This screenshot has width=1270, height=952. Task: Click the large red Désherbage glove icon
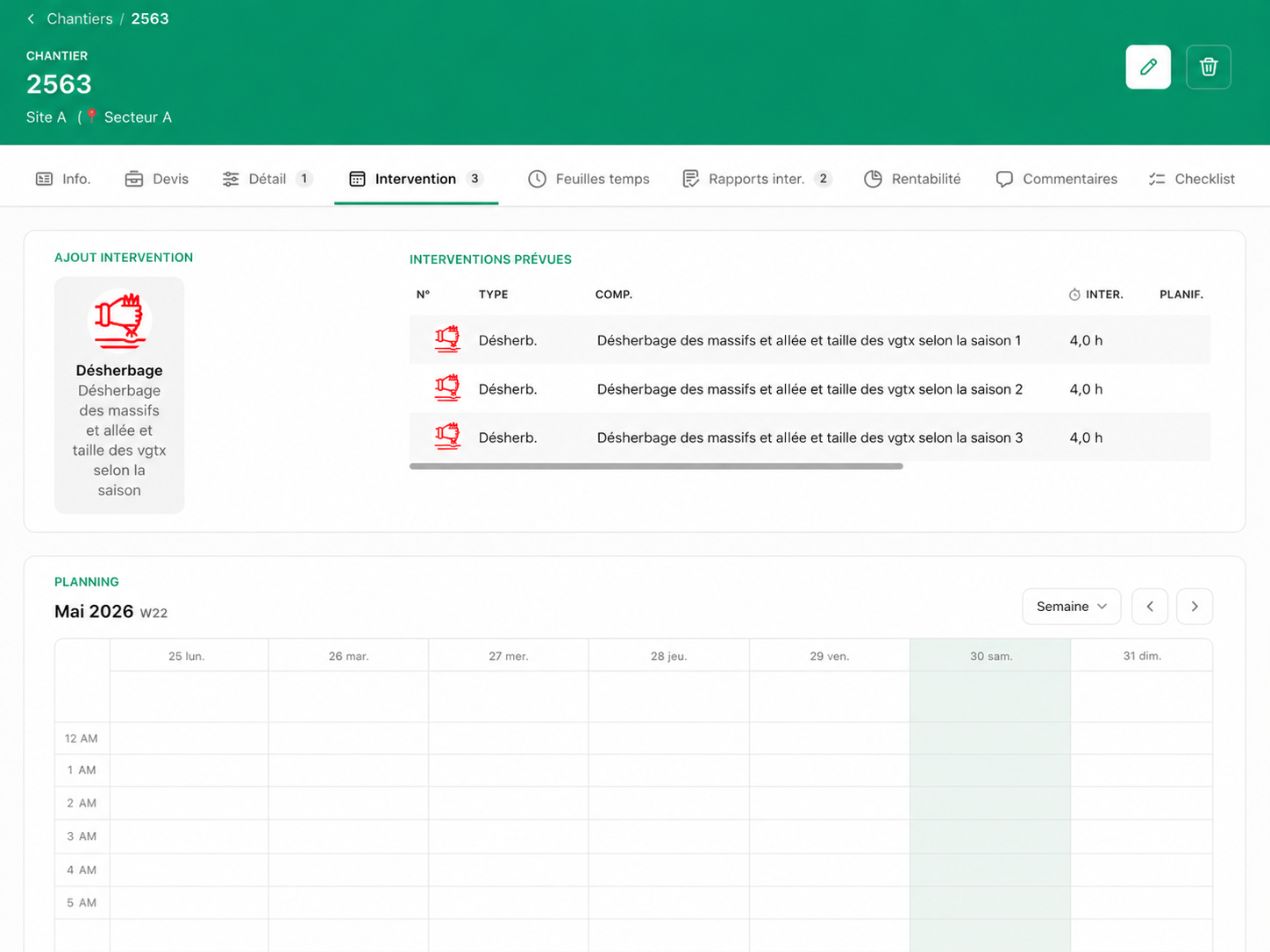click(119, 321)
